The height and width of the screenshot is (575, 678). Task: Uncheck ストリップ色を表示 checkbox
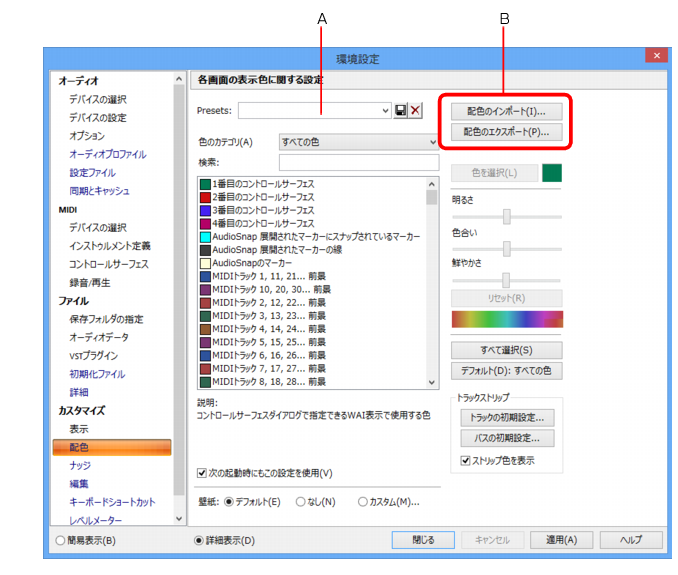click(465, 460)
